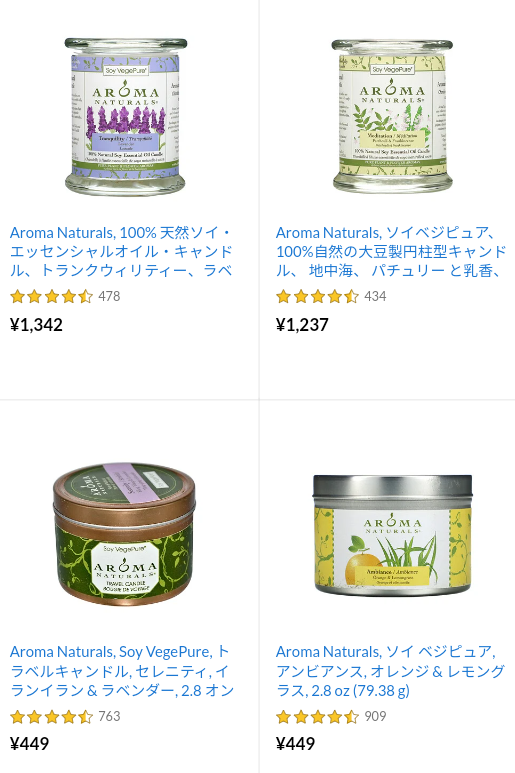This screenshot has width=515, height=773.
Task: Open the Meditation patchouli jar candle image
Action: [x=392, y=117]
